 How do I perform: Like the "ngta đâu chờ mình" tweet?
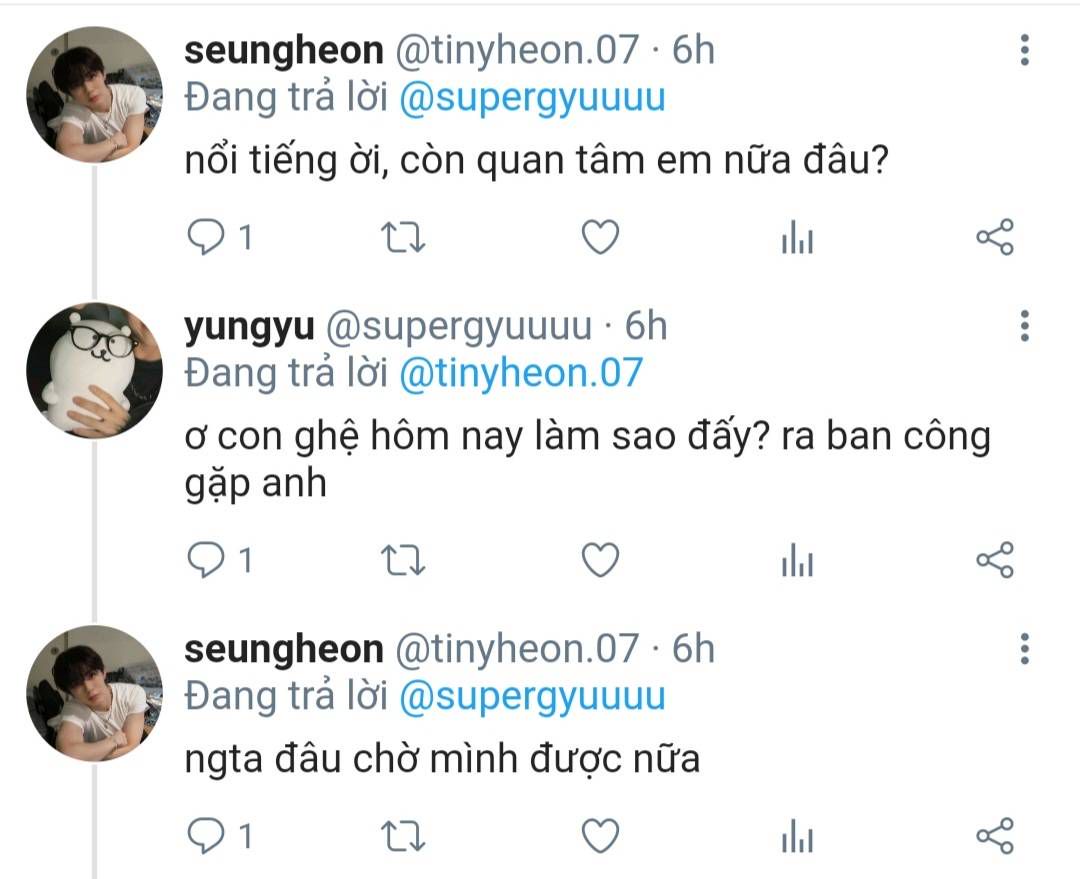click(x=600, y=835)
